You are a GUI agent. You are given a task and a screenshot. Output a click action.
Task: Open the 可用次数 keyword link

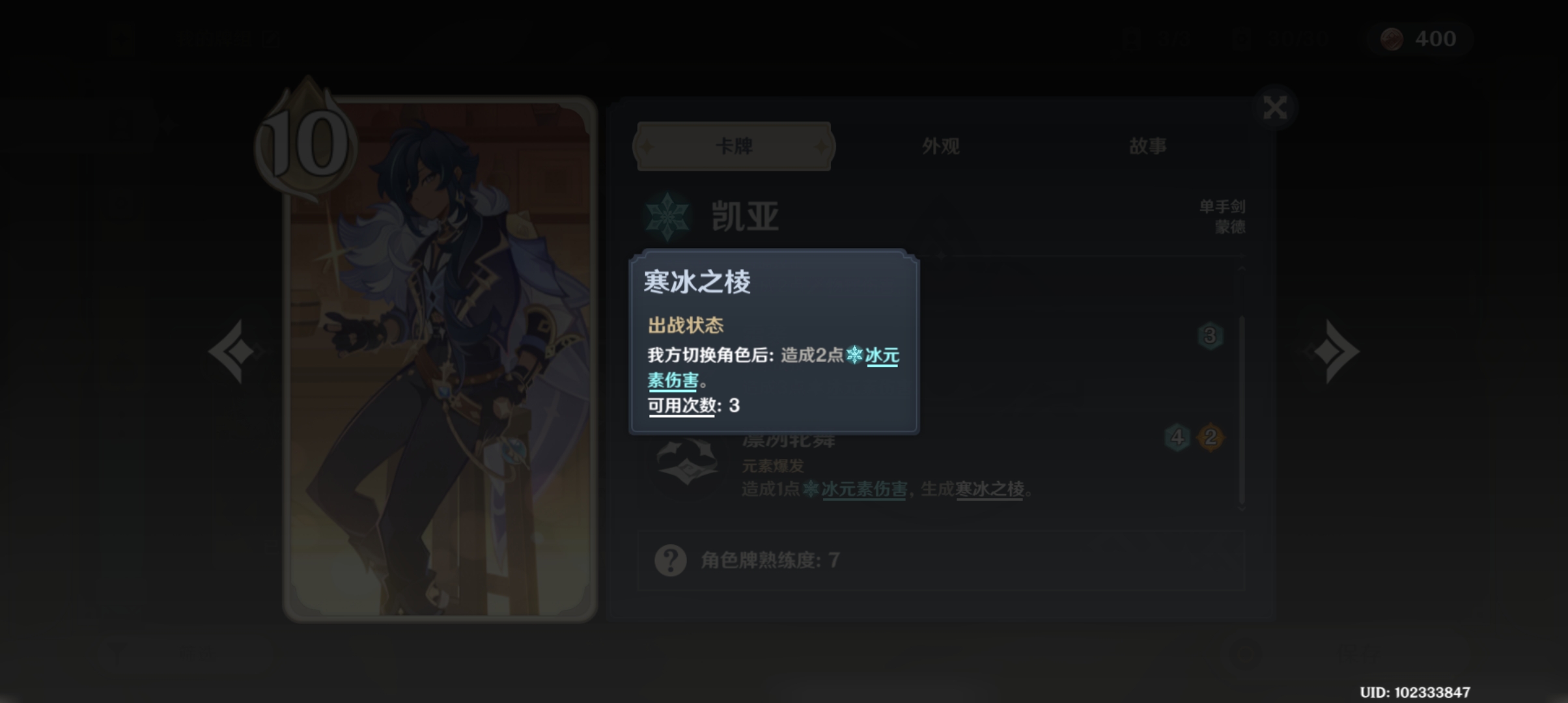tap(682, 406)
